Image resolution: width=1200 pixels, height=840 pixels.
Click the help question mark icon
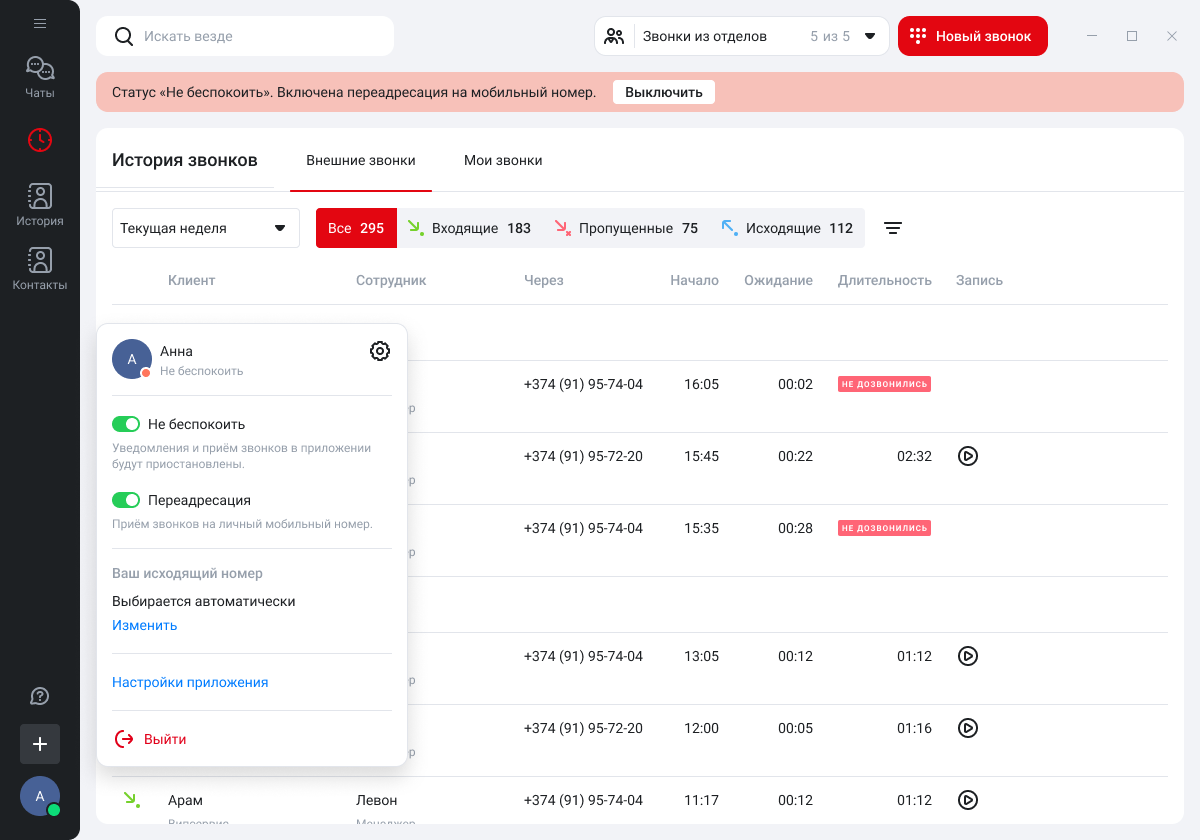(x=40, y=696)
